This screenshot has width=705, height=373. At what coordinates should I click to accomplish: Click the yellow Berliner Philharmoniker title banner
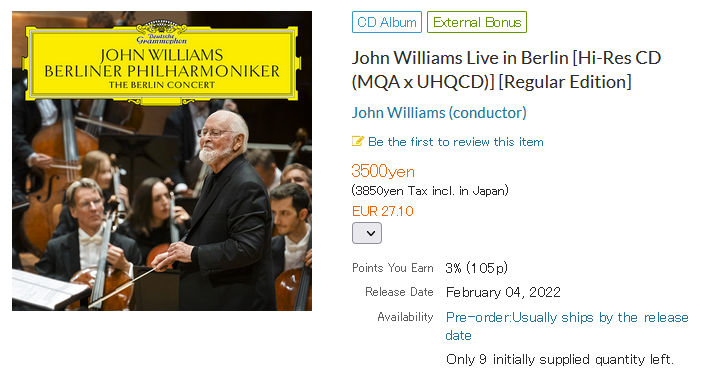[161, 64]
